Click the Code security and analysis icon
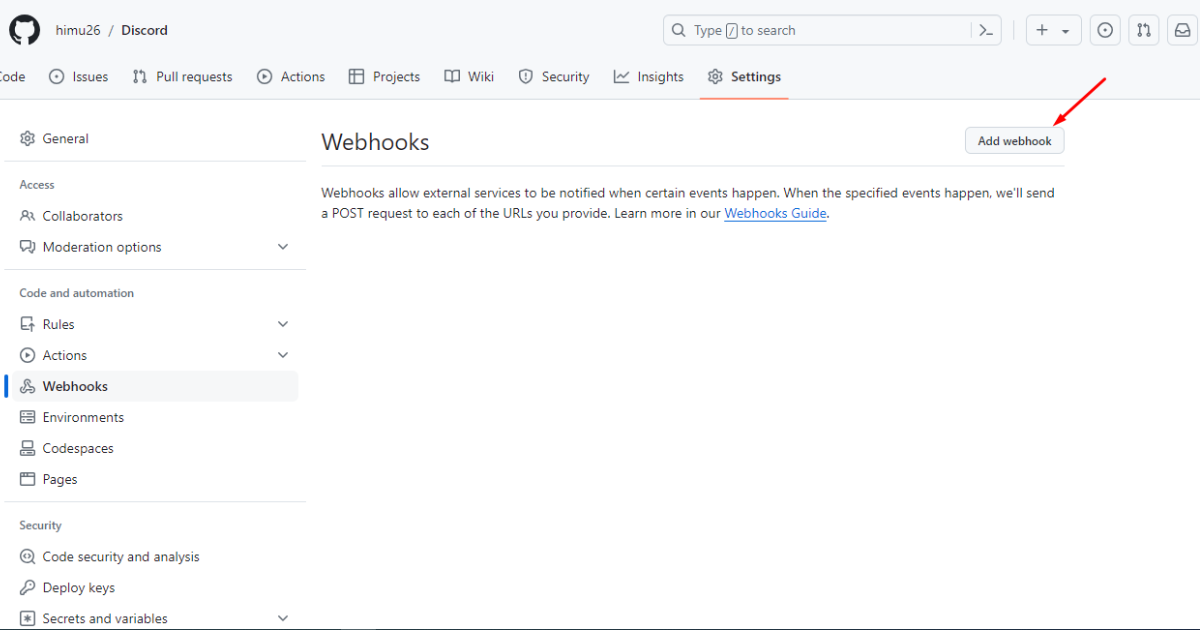This screenshot has height=630, width=1200. click(x=28, y=557)
